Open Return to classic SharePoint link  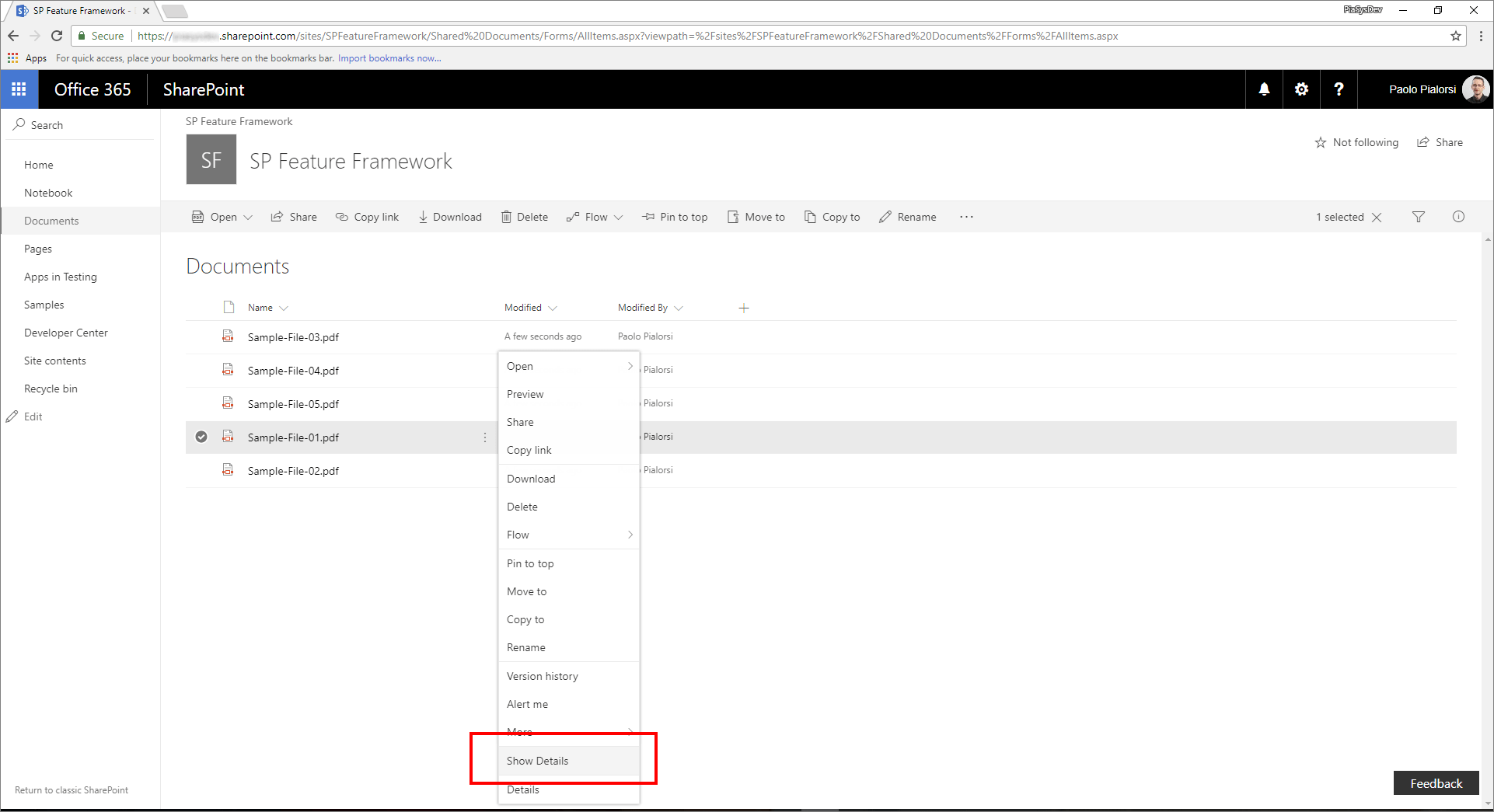coord(71,789)
